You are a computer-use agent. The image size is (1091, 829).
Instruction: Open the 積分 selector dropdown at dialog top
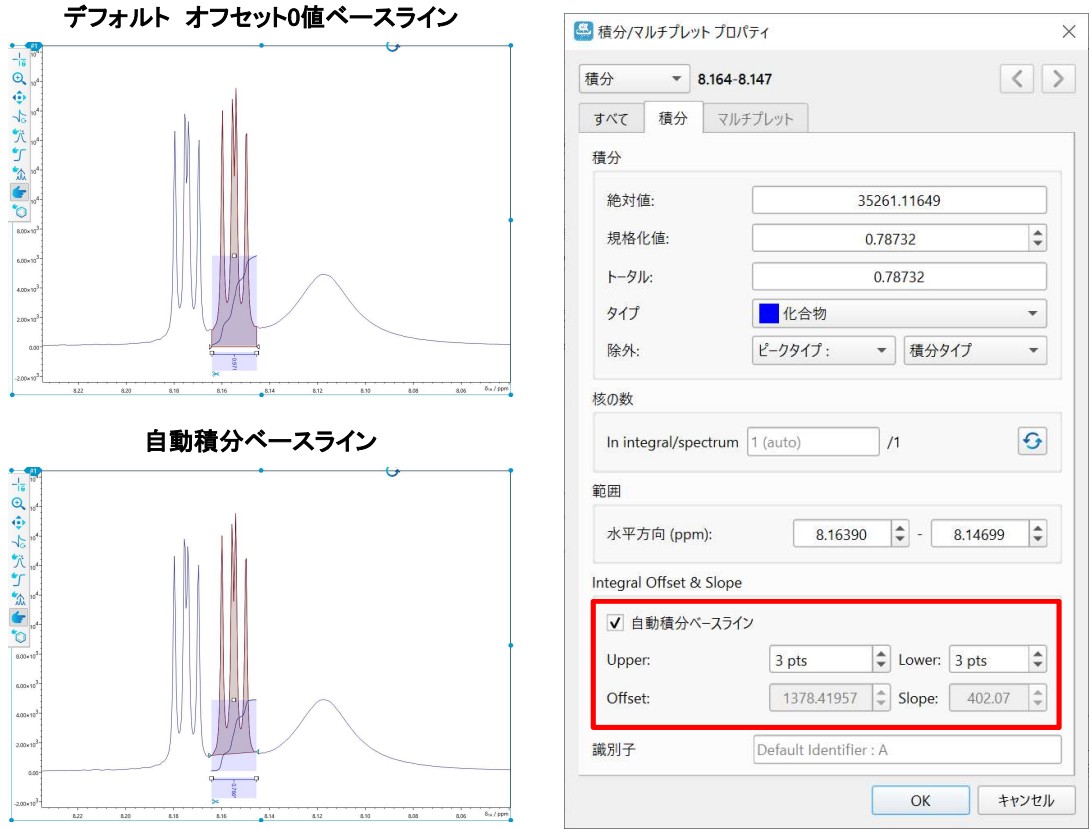pos(634,79)
